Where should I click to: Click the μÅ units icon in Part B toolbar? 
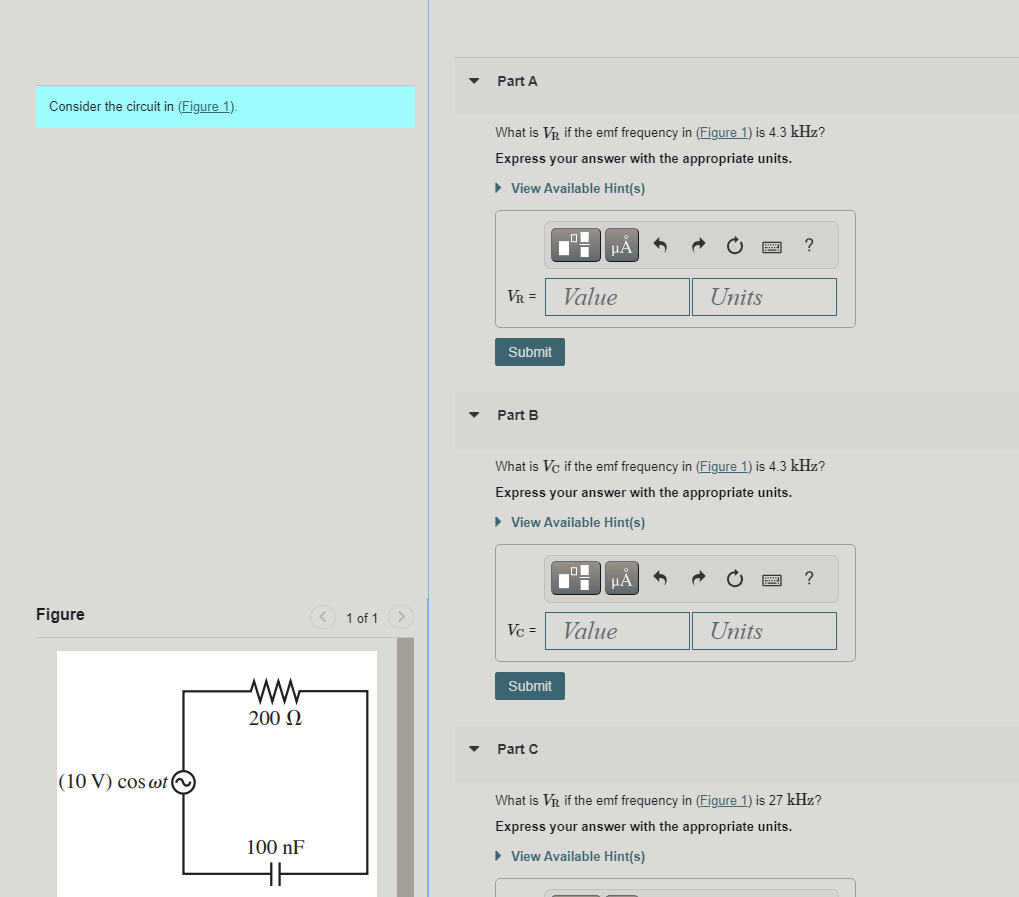coord(621,578)
